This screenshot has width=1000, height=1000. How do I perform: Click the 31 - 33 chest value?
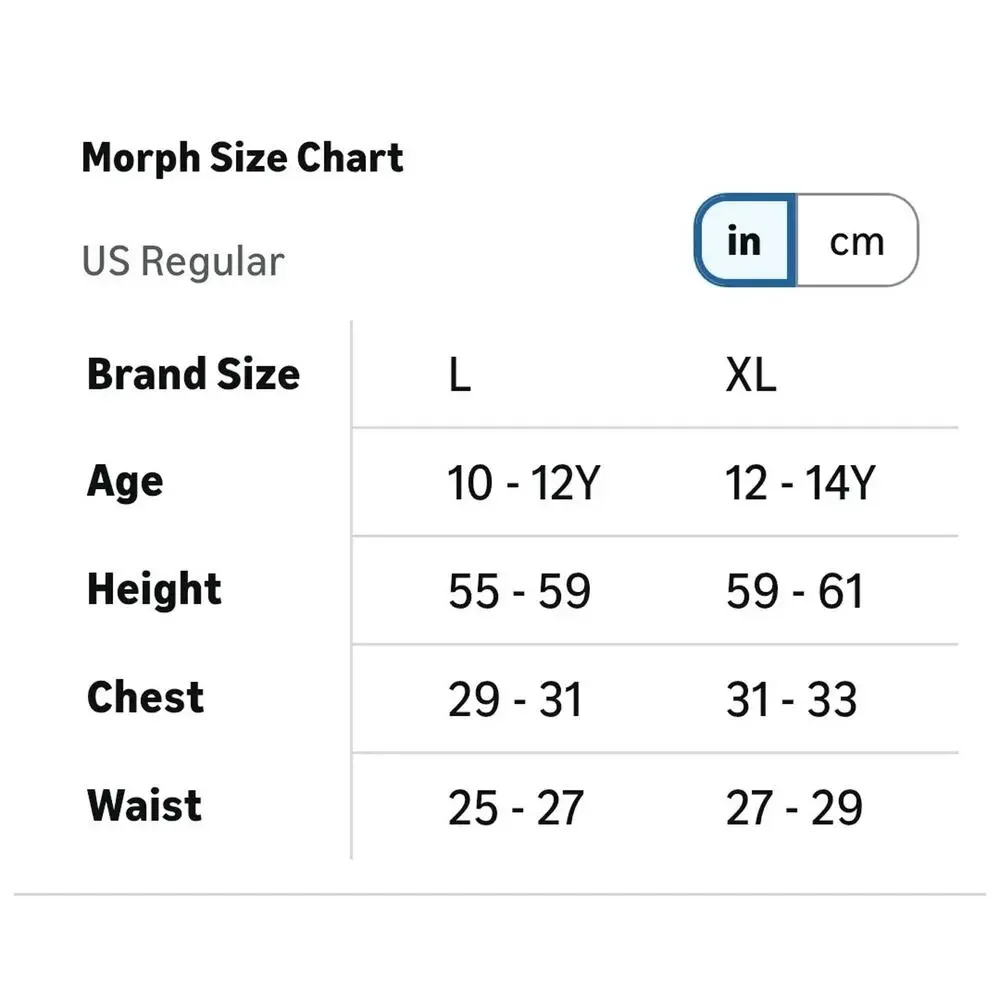point(791,700)
